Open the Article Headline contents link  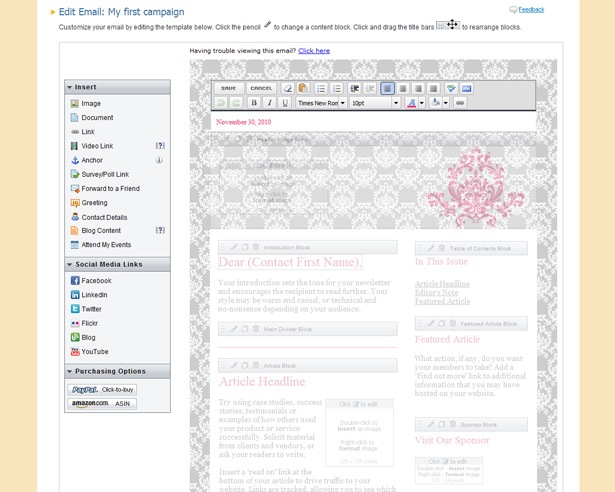pyautogui.click(x=442, y=284)
